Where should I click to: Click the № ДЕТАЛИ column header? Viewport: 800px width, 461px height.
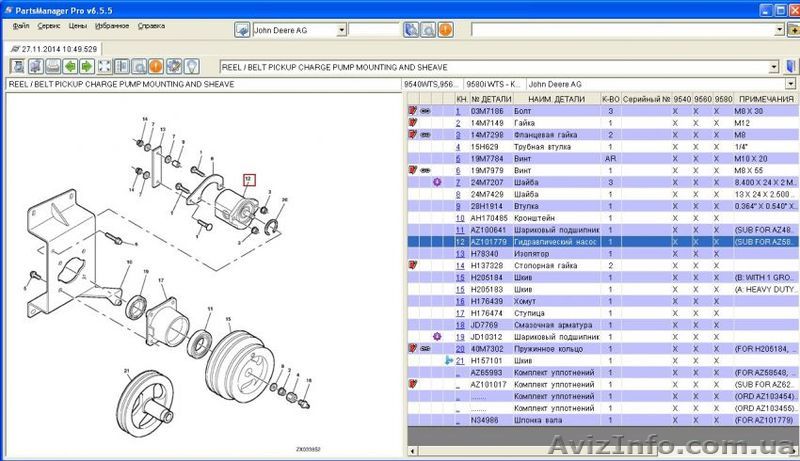tap(491, 100)
